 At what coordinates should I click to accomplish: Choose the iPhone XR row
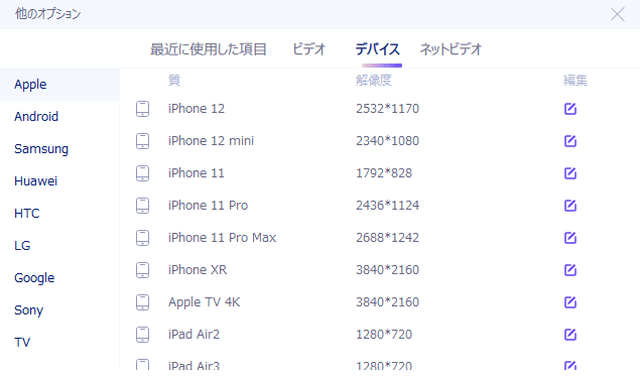(x=380, y=270)
